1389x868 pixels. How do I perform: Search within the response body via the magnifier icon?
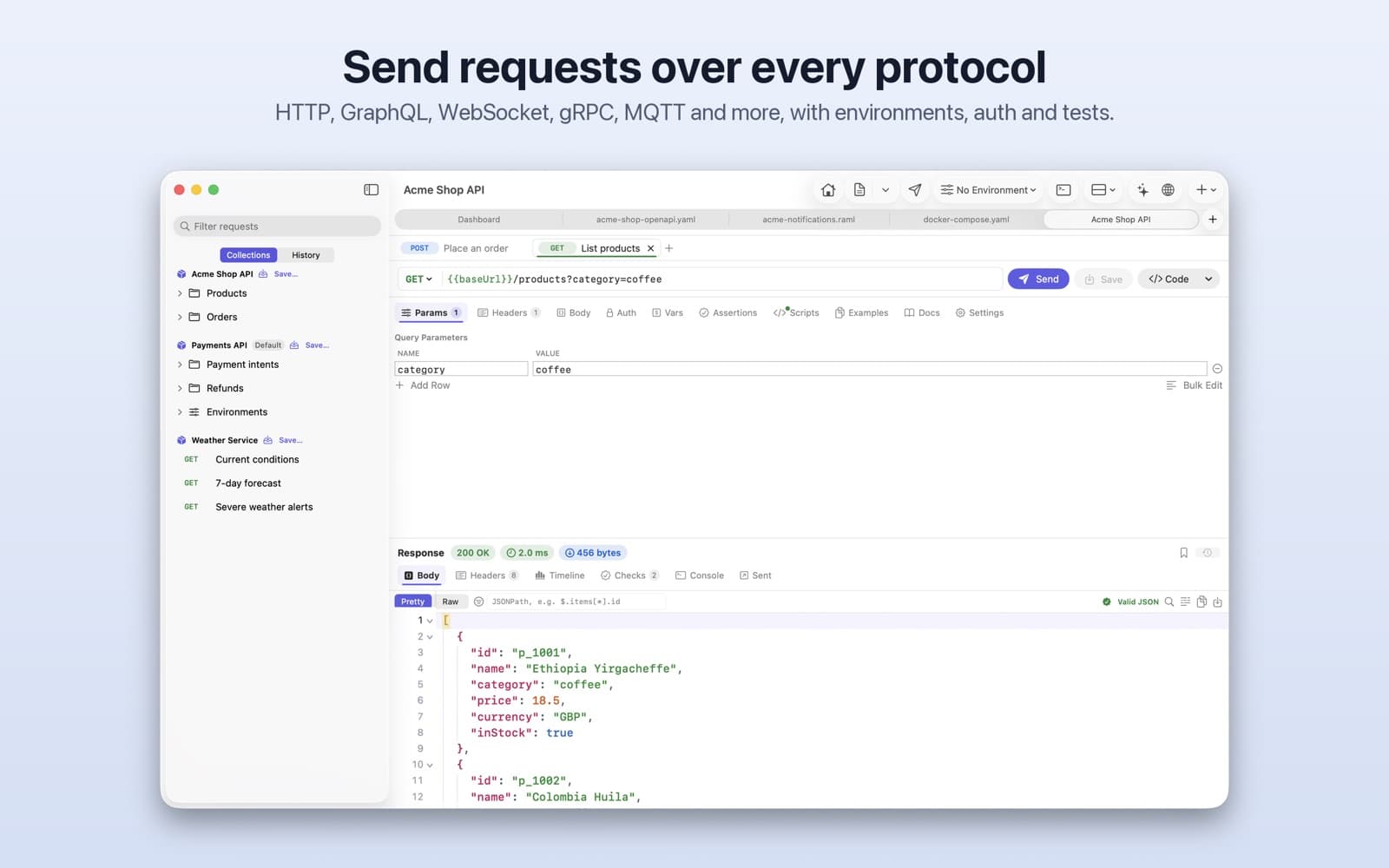[x=1169, y=602]
